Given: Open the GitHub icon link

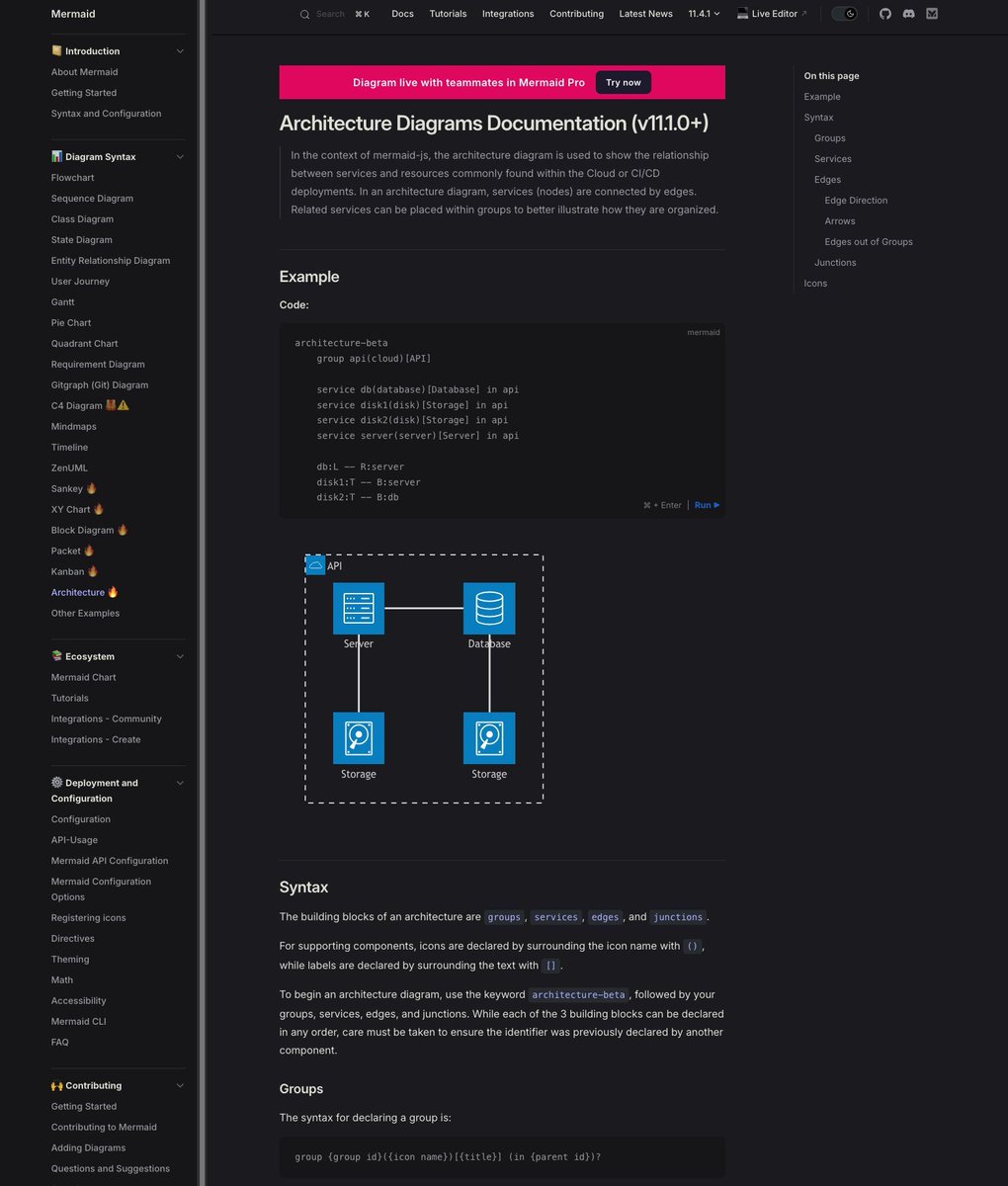Looking at the screenshot, I should tap(885, 14).
